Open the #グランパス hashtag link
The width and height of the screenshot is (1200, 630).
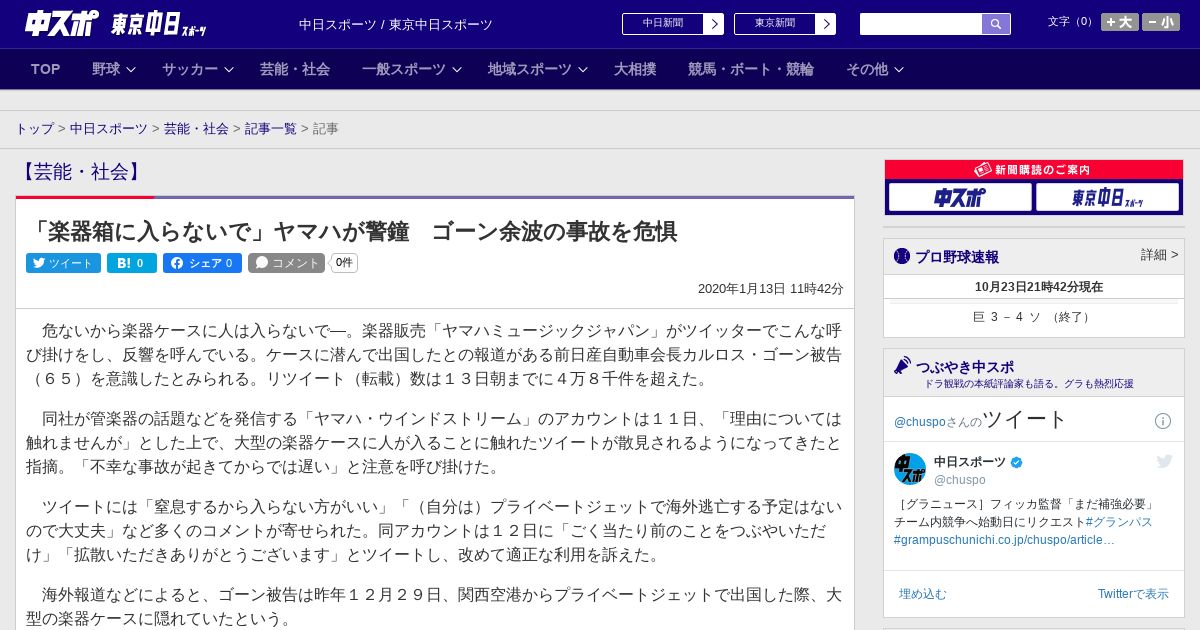tap(1119, 522)
